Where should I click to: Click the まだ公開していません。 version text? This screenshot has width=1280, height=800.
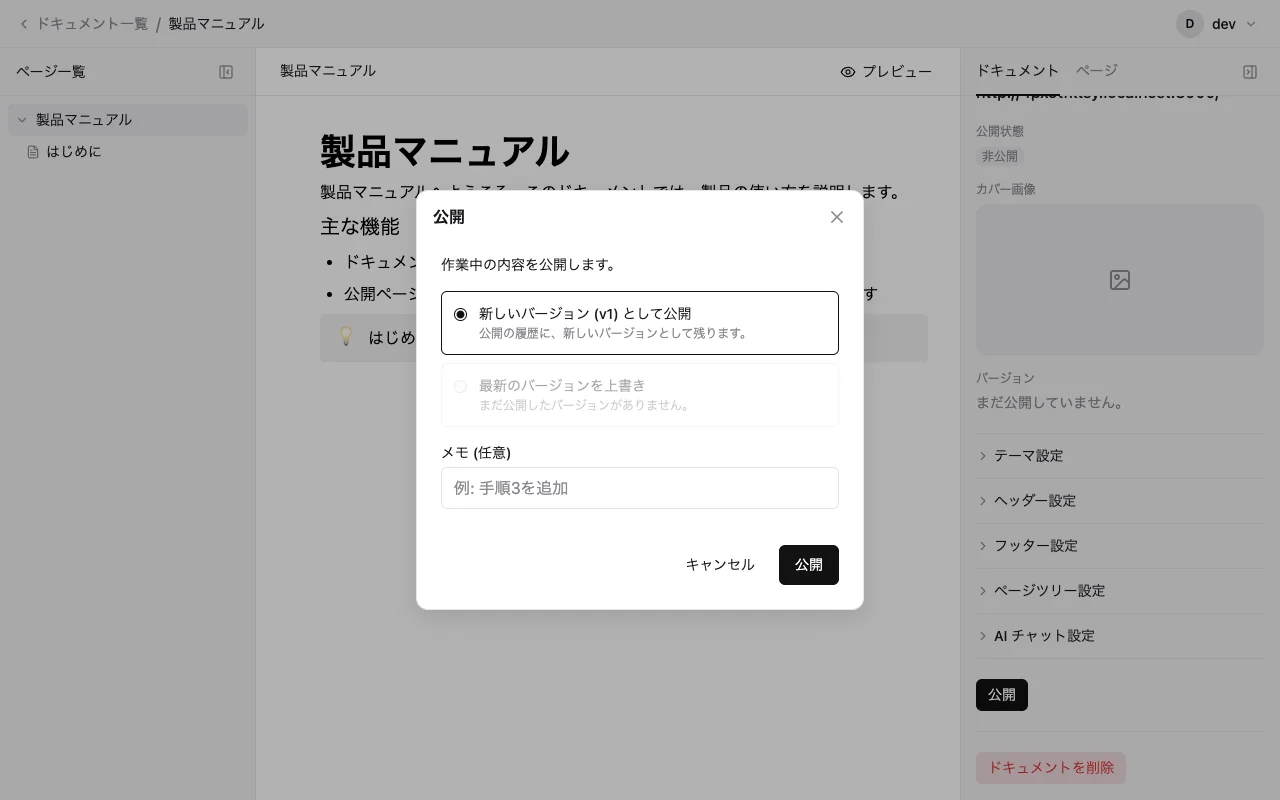click(x=1051, y=403)
